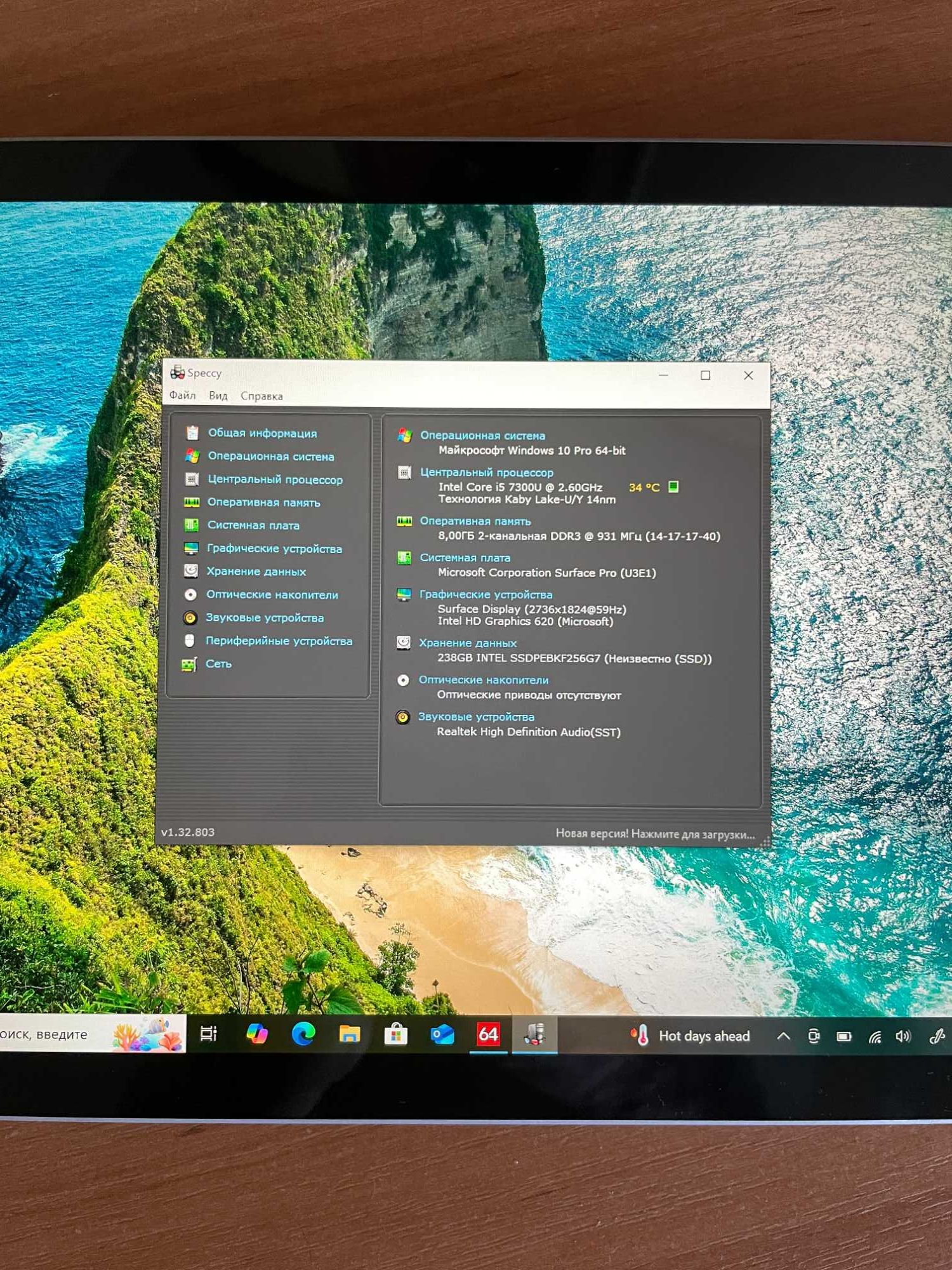Select Центральный процессор in the sidebar
Screen dimensions: 952x1270
click(x=275, y=479)
